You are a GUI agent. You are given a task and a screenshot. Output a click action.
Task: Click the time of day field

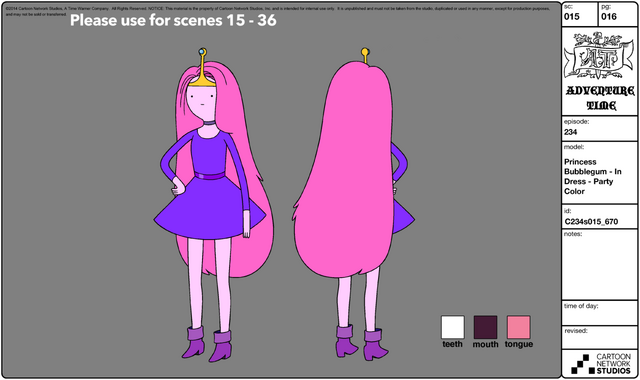(599, 313)
